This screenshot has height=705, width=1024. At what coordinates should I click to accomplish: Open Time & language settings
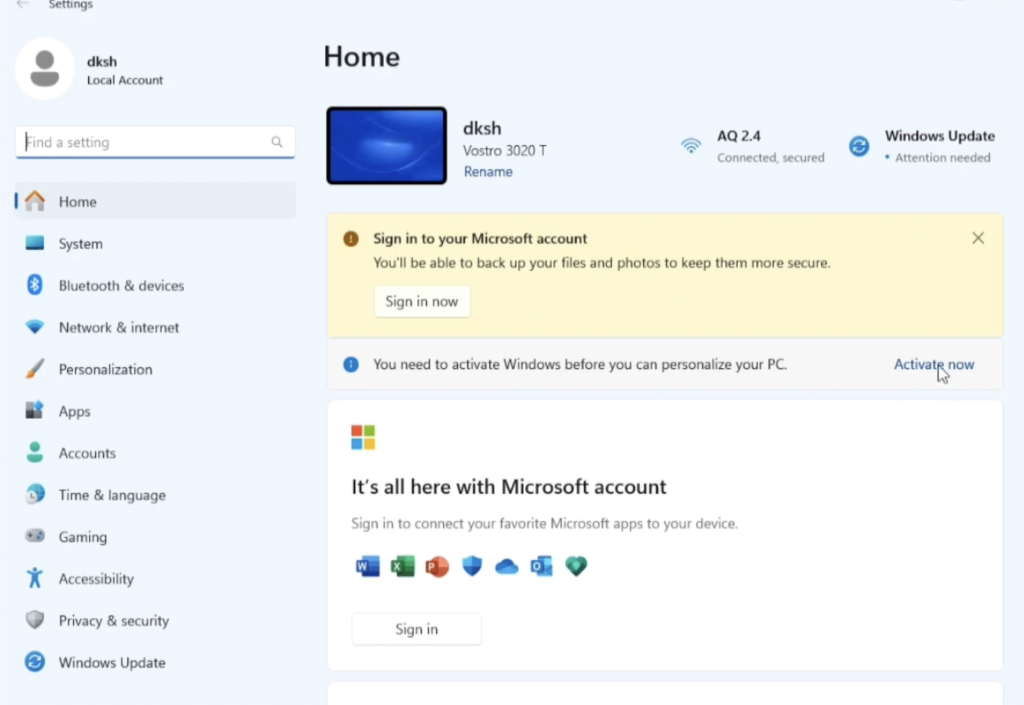pyautogui.click(x=112, y=495)
